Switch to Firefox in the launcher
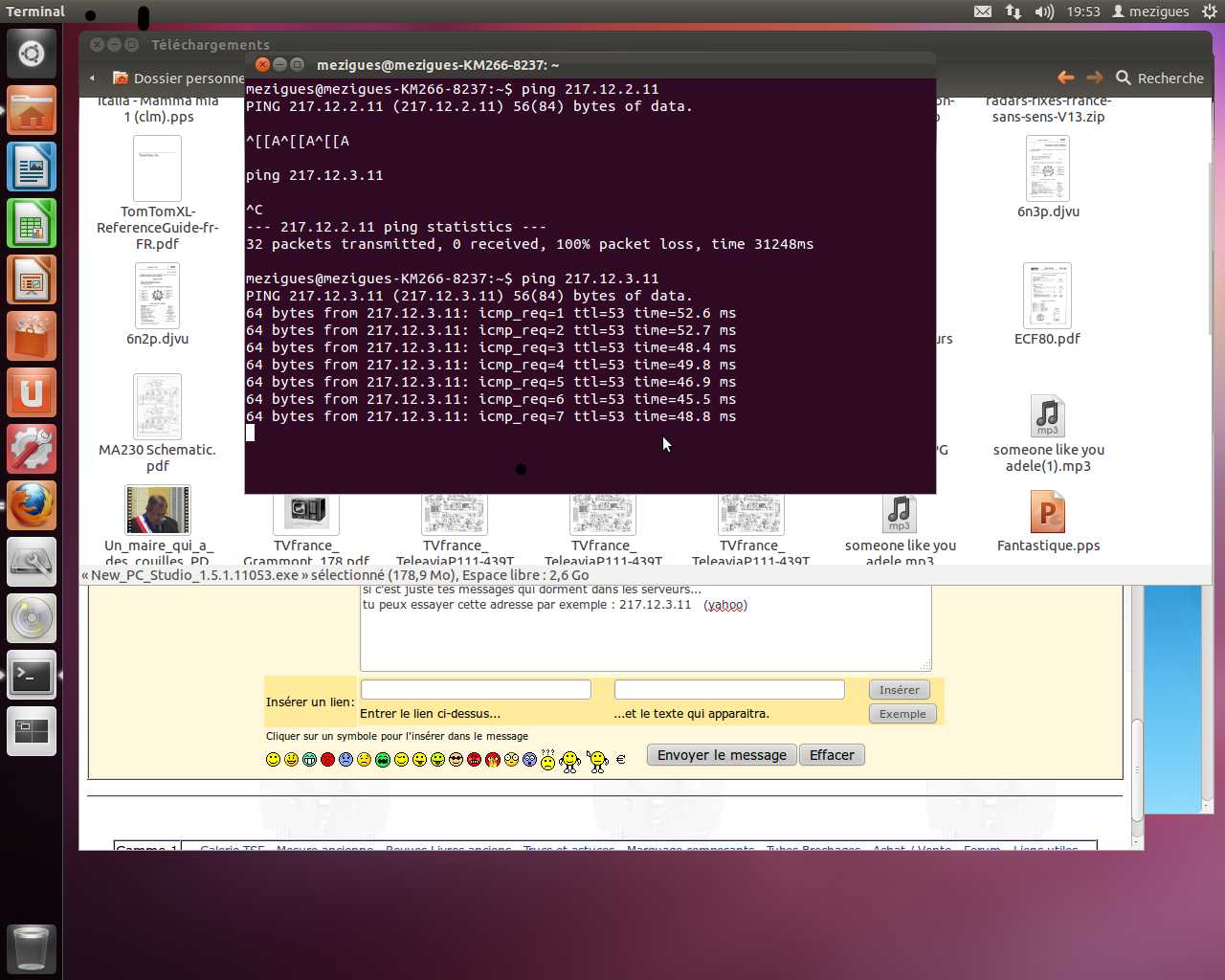Viewport: 1225px width, 980px height. tap(32, 505)
